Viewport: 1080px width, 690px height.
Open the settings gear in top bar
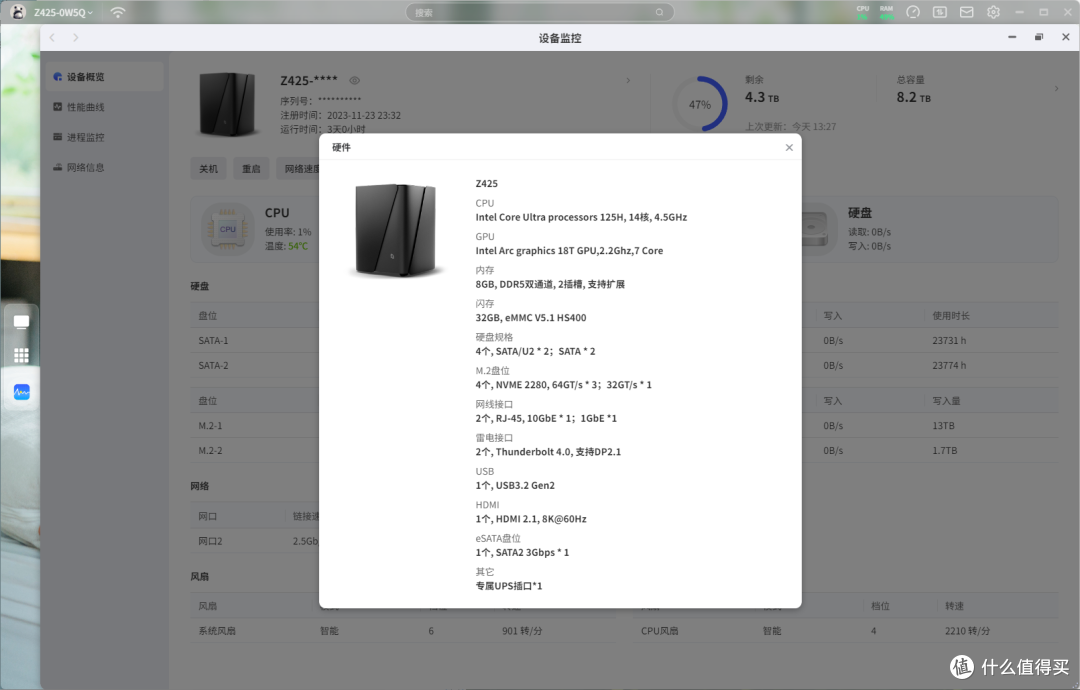[x=993, y=12]
